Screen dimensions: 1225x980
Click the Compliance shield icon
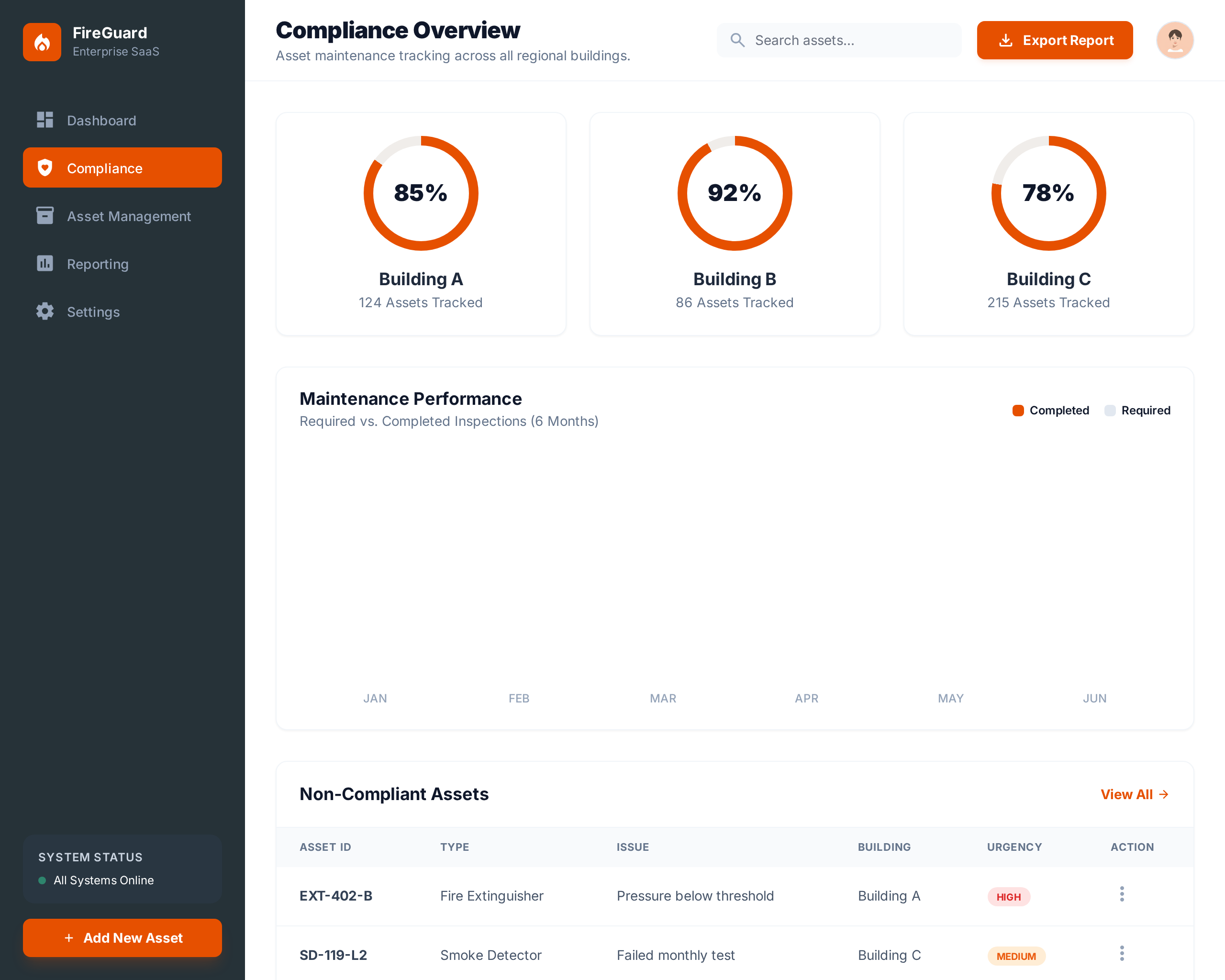[x=45, y=167]
